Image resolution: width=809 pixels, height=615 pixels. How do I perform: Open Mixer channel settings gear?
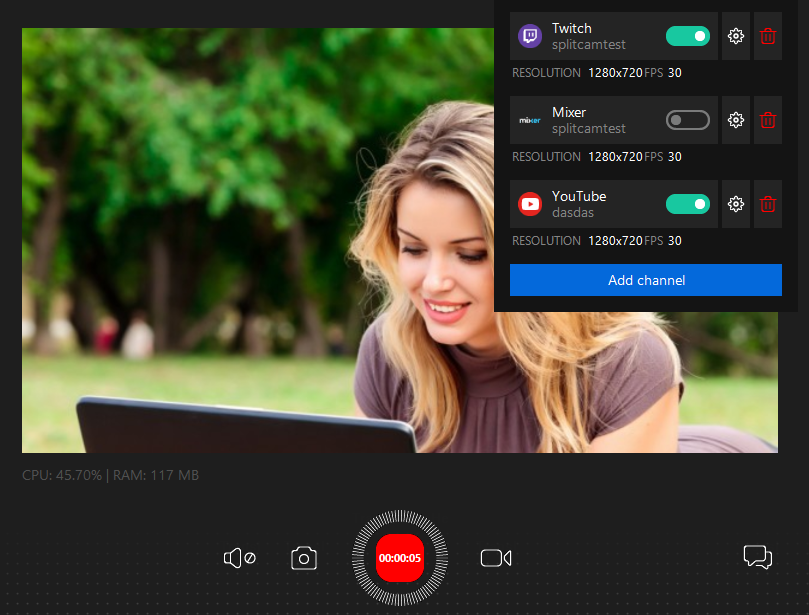click(735, 120)
